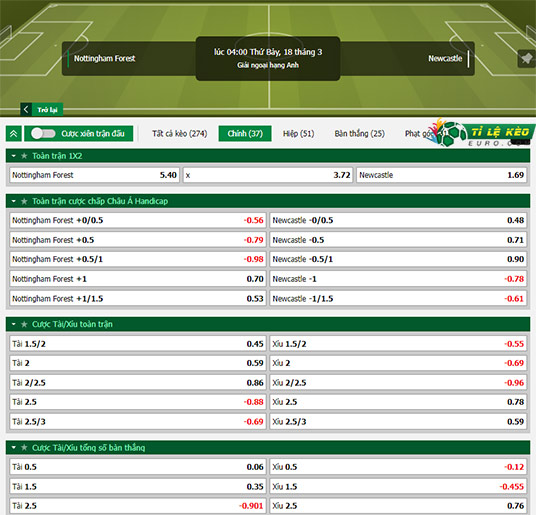The height and width of the screenshot is (515, 536).
Task: Select Newcastle -1 at -0.78
Action: tap(398, 279)
